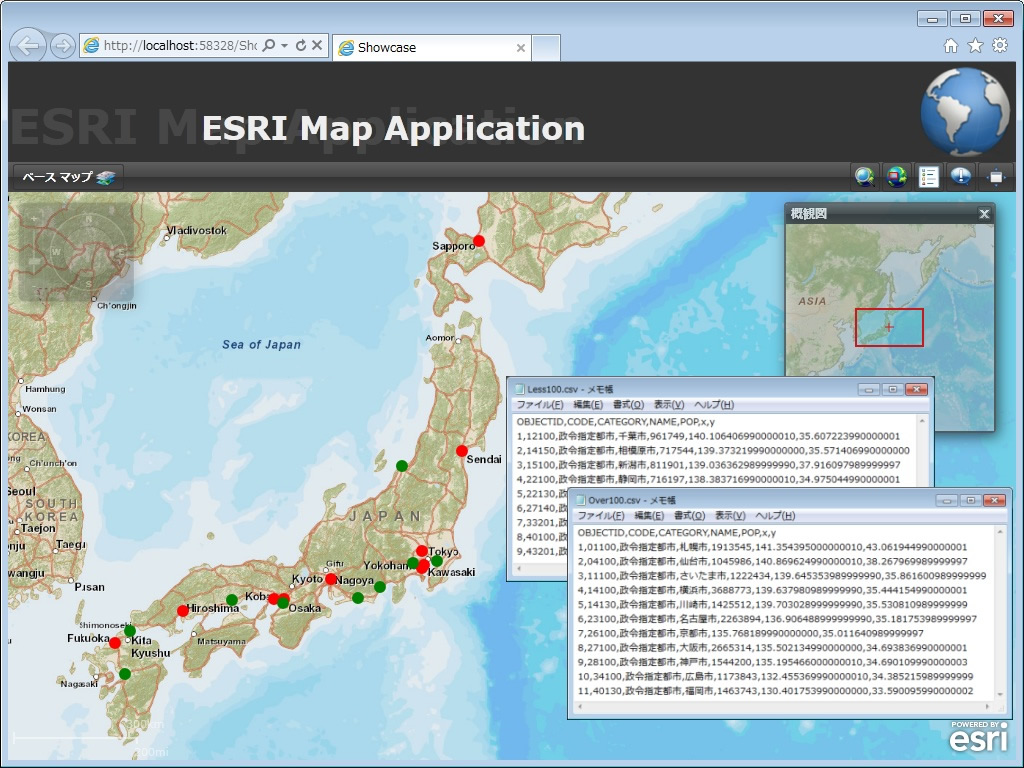This screenshot has width=1024, height=768.
Task: Click the Less100.csv vertical scrollbar up arrow
Action: (x=922, y=421)
